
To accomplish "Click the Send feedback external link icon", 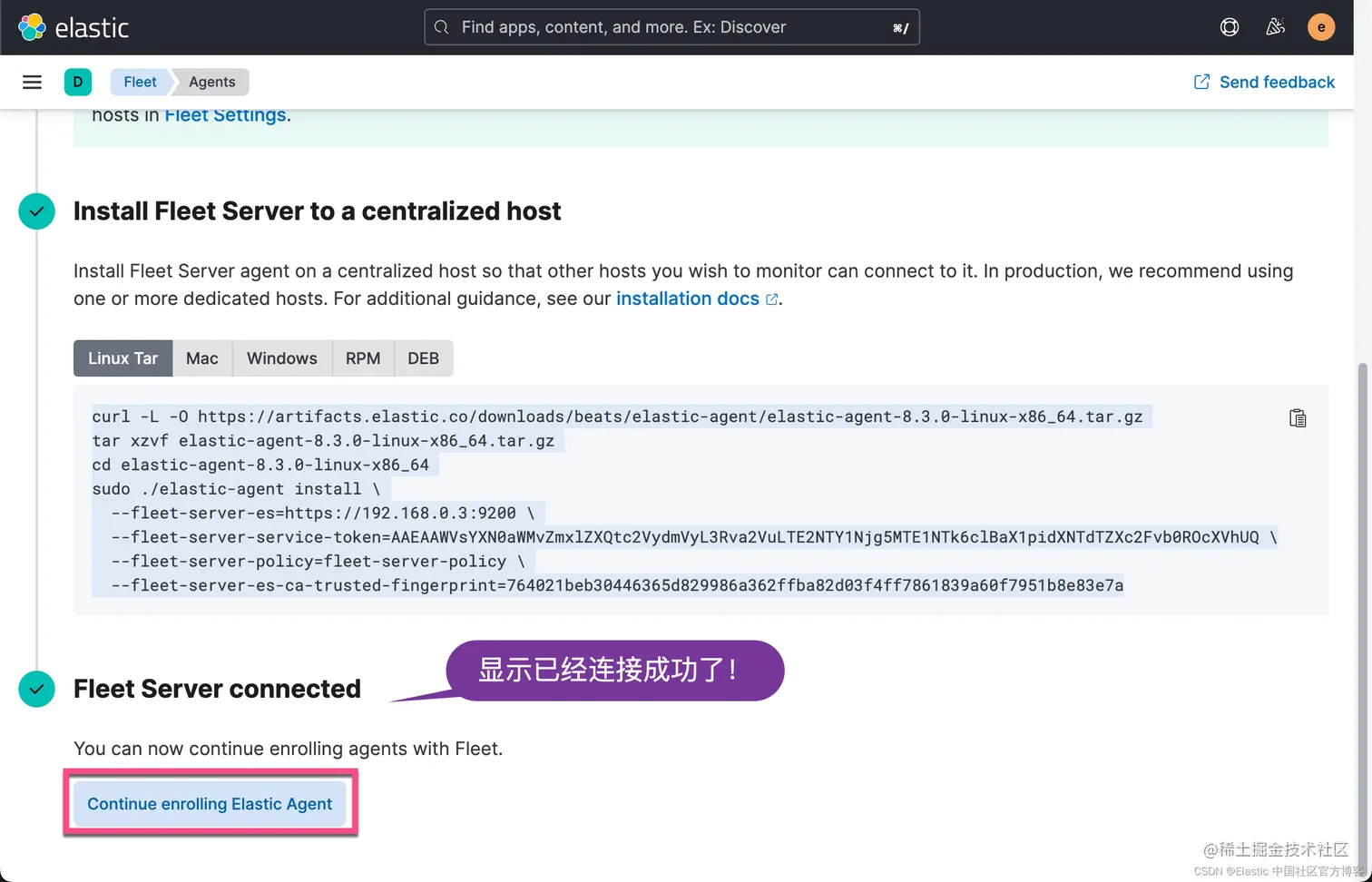I will pos(1201,82).
